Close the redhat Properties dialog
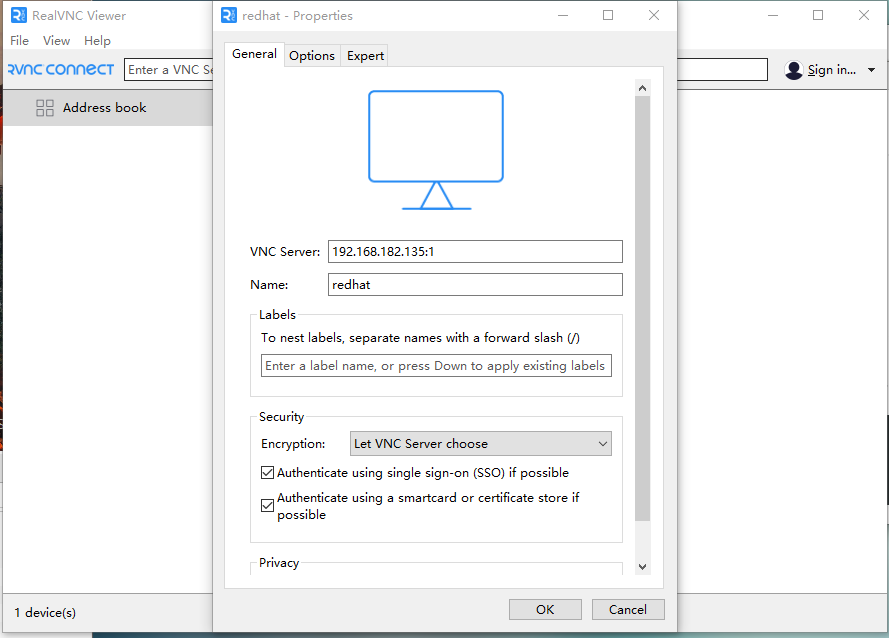 (x=654, y=15)
